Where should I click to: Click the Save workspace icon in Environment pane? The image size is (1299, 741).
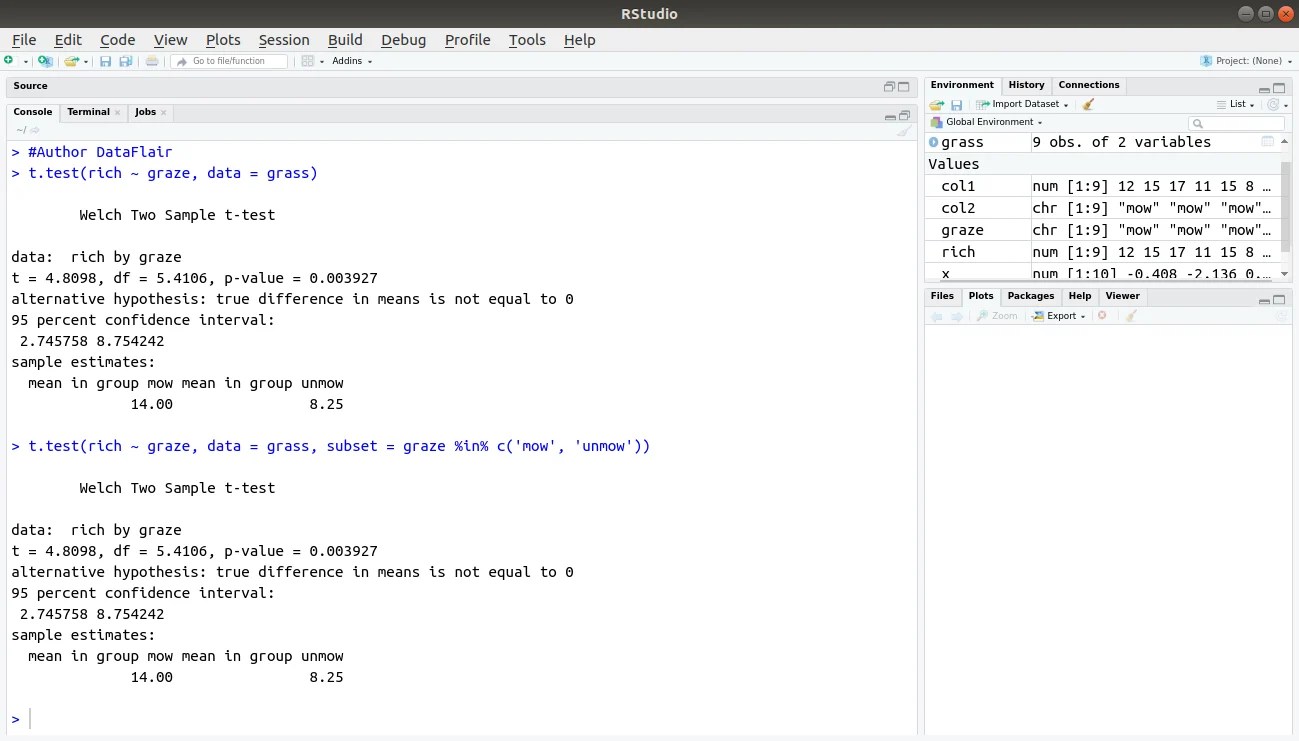[x=956, y=104]
